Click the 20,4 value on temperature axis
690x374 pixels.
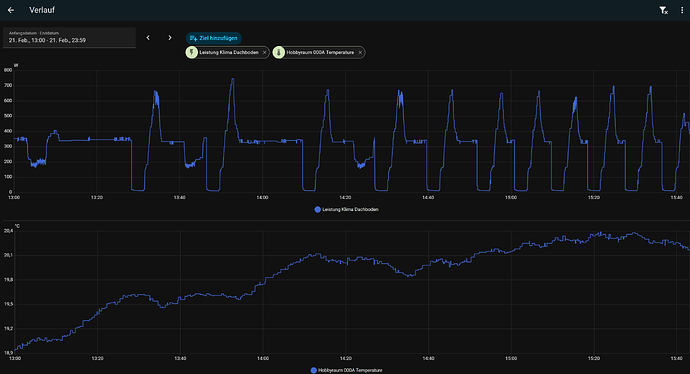click(x=8, y=231)
